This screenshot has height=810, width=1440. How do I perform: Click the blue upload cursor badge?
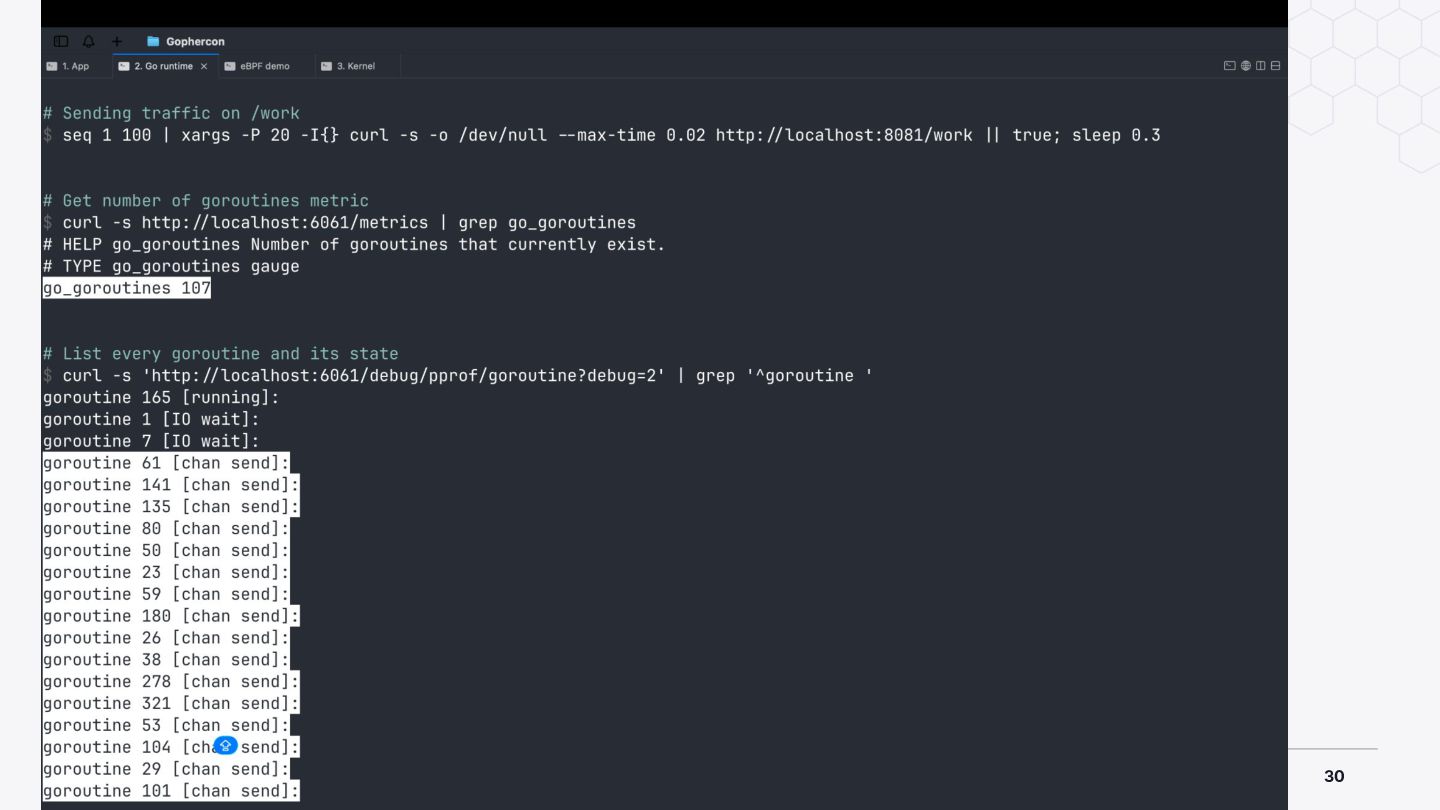(x=227, y=745)
